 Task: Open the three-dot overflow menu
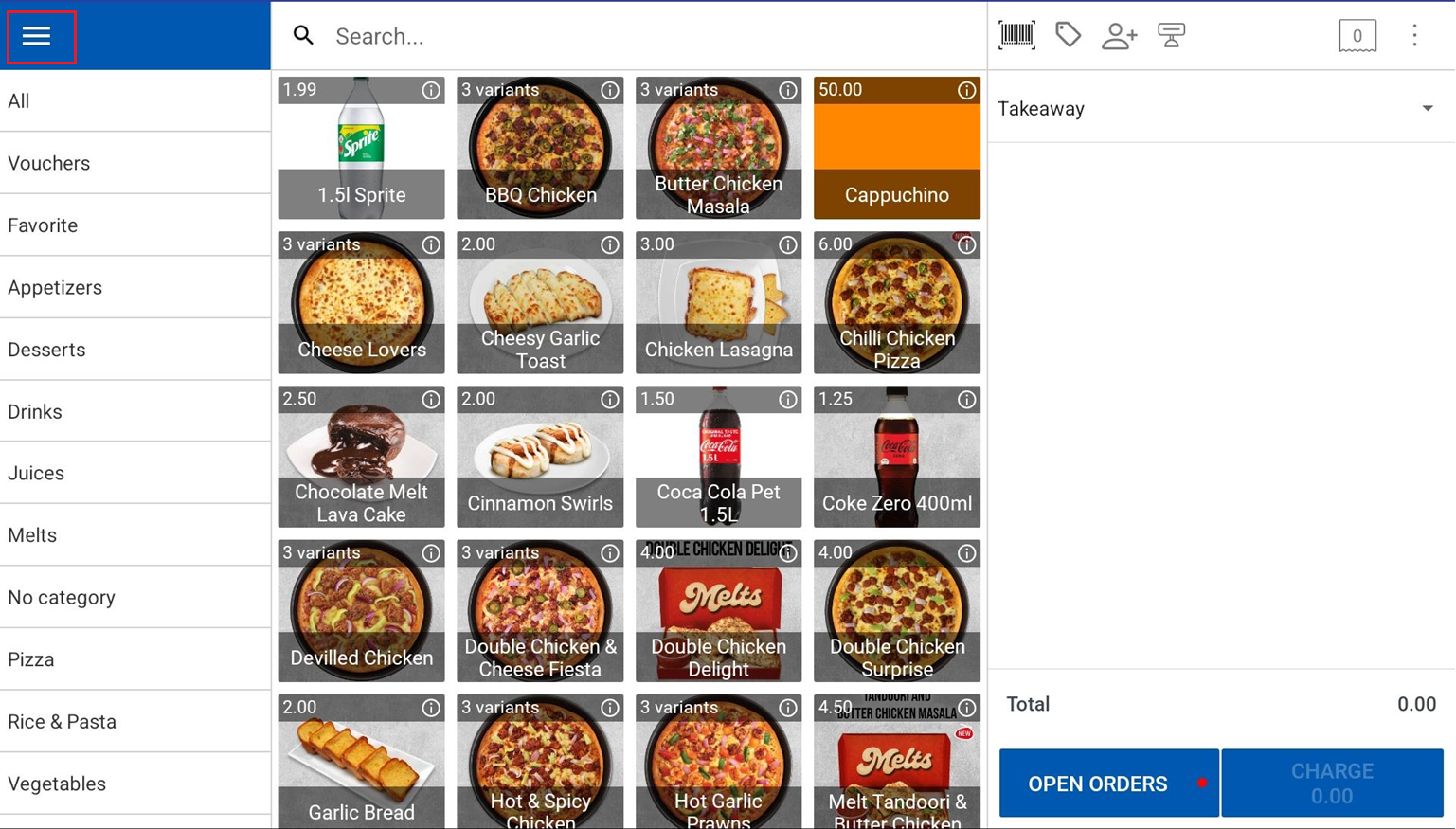(x=1414, y=36)
